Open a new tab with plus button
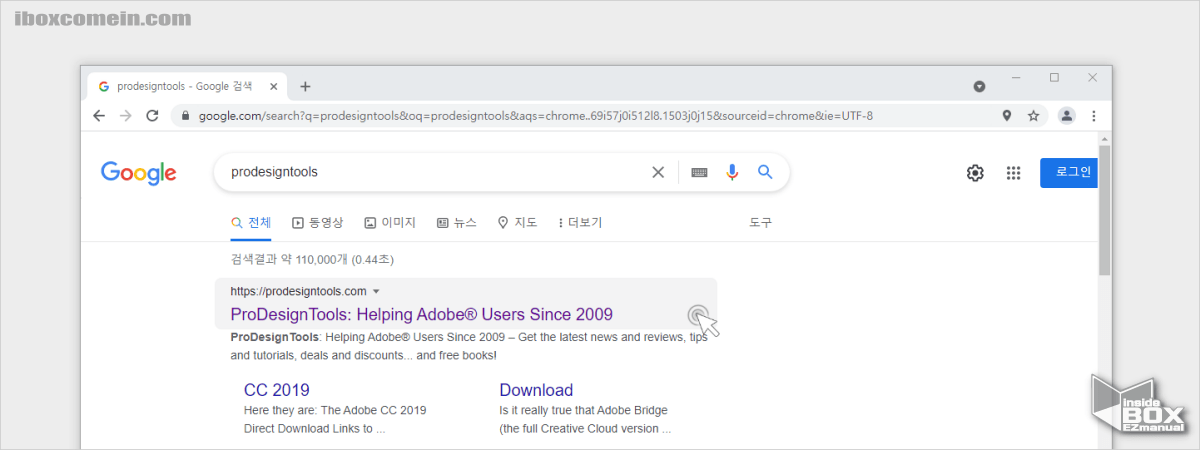 coord(305,86)
